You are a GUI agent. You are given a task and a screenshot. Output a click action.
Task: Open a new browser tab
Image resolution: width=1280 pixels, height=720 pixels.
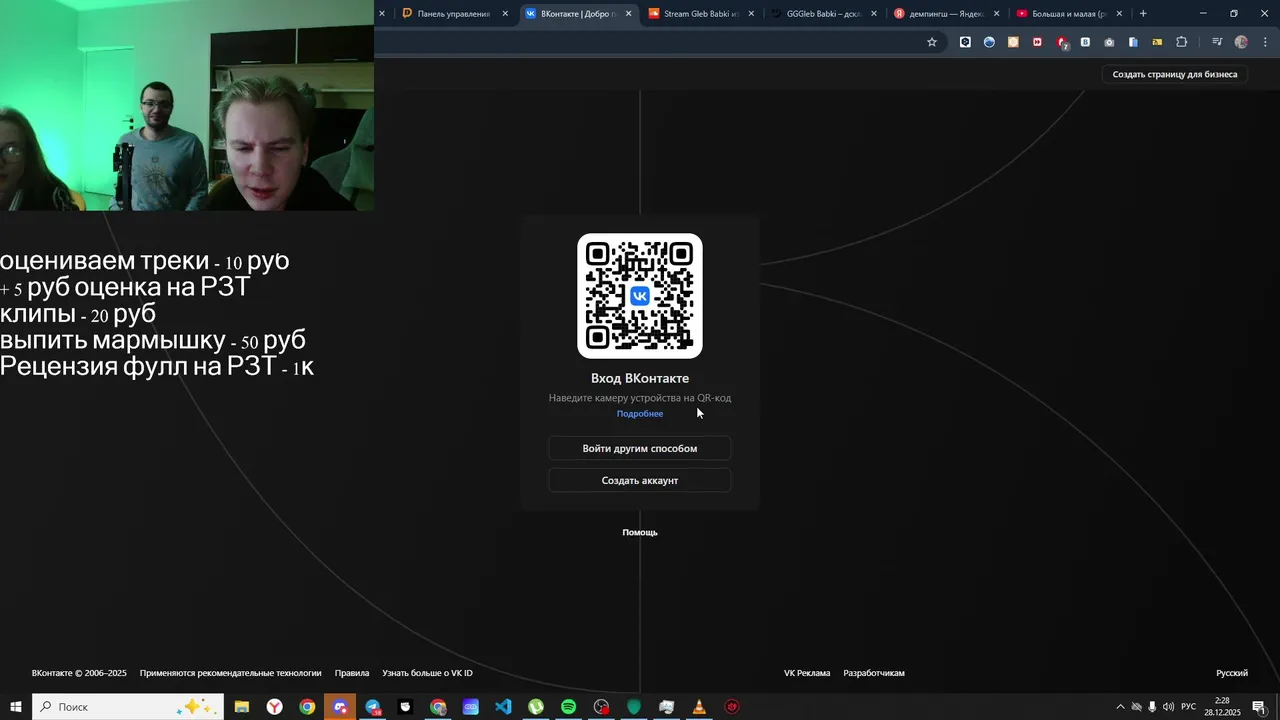pos(1143,14)
